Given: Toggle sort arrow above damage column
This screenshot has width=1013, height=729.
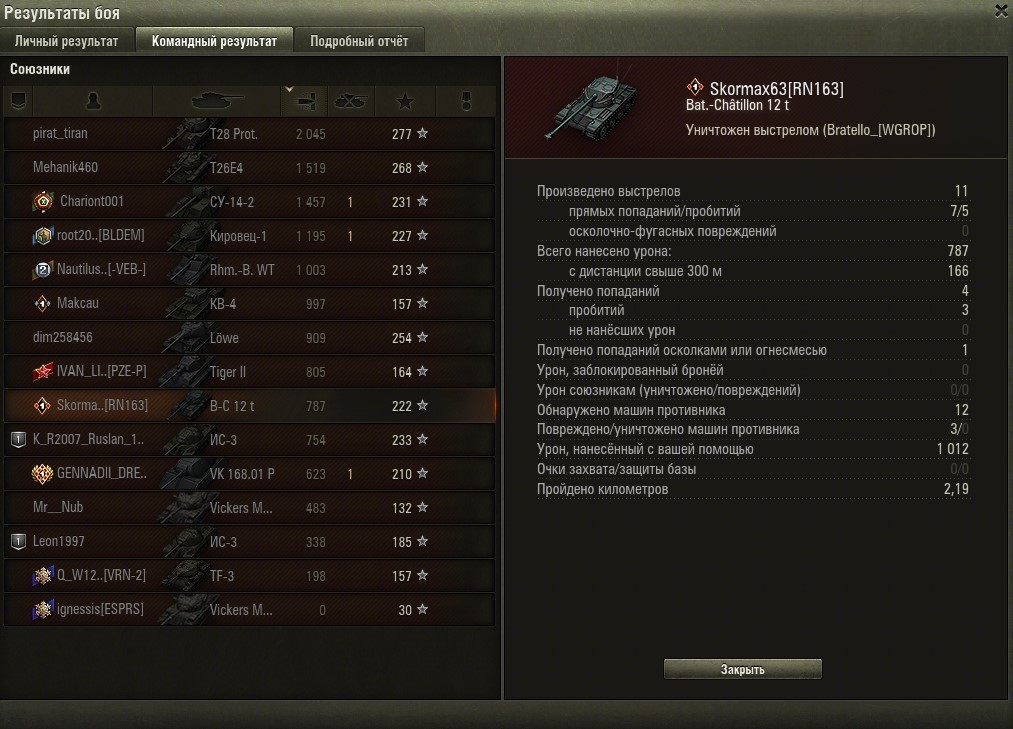Looking at the screenshot, I should coord(289,90).
